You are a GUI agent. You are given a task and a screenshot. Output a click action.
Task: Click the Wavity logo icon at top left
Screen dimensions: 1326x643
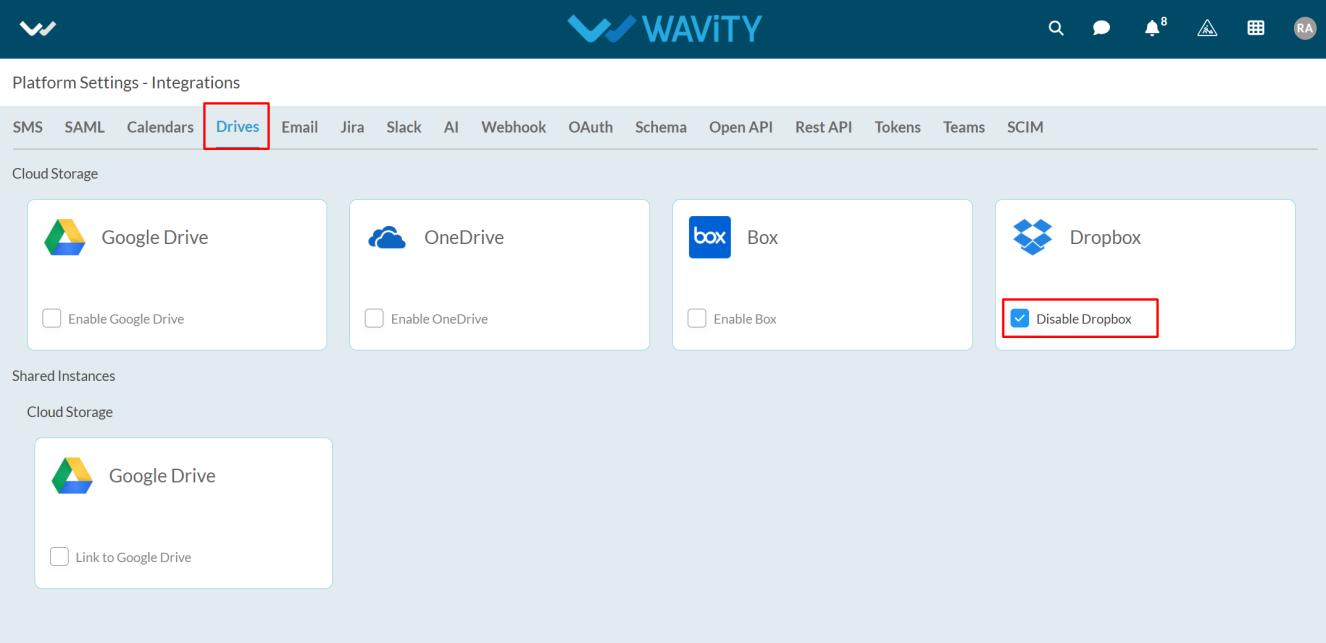point(38,28)
